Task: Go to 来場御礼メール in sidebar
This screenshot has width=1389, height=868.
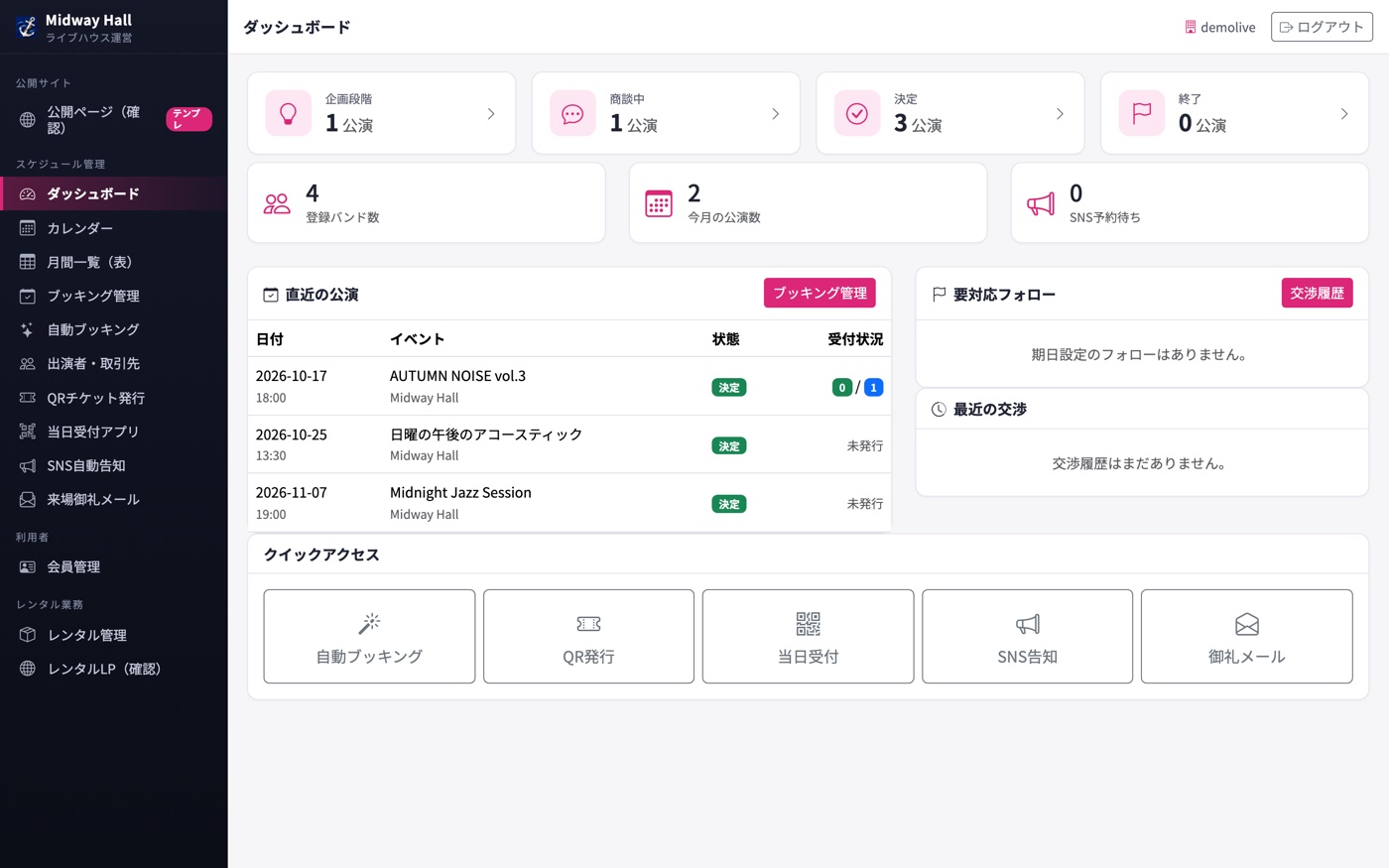Action: pos(114,499)
